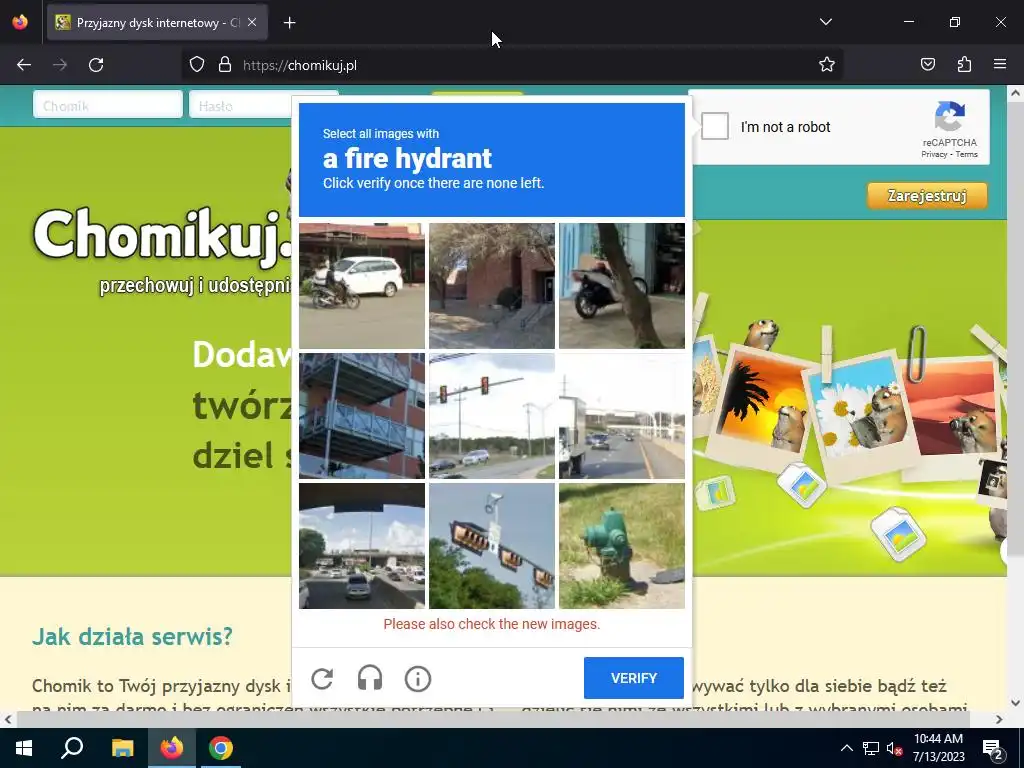Select tile with scooter behind tree
1024x768 pixels.
pyautogui.click(x=622, y=286)
